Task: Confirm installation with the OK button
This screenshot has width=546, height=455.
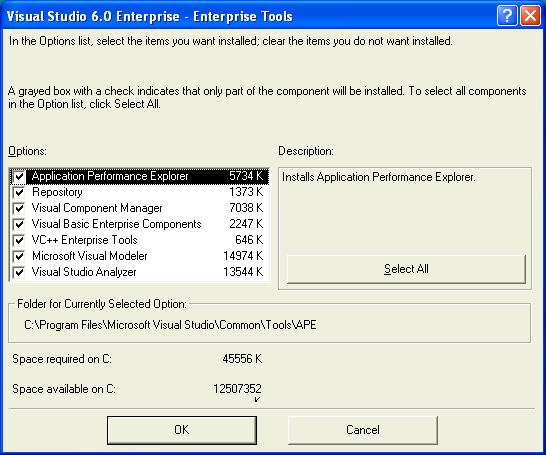Action: tap(182, 430)
